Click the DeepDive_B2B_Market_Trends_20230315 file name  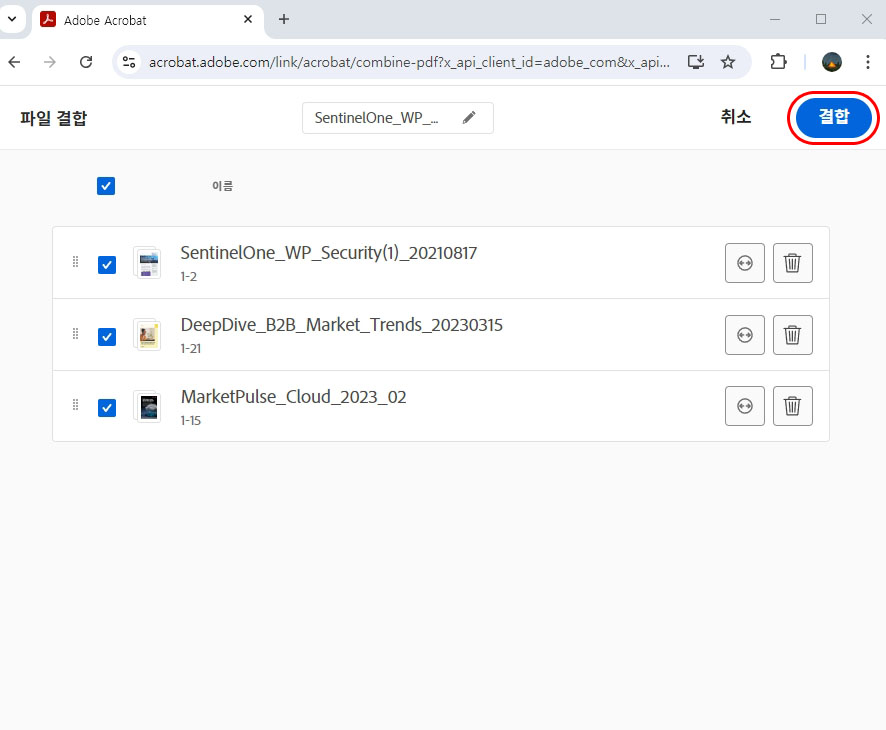coord(341,325)
